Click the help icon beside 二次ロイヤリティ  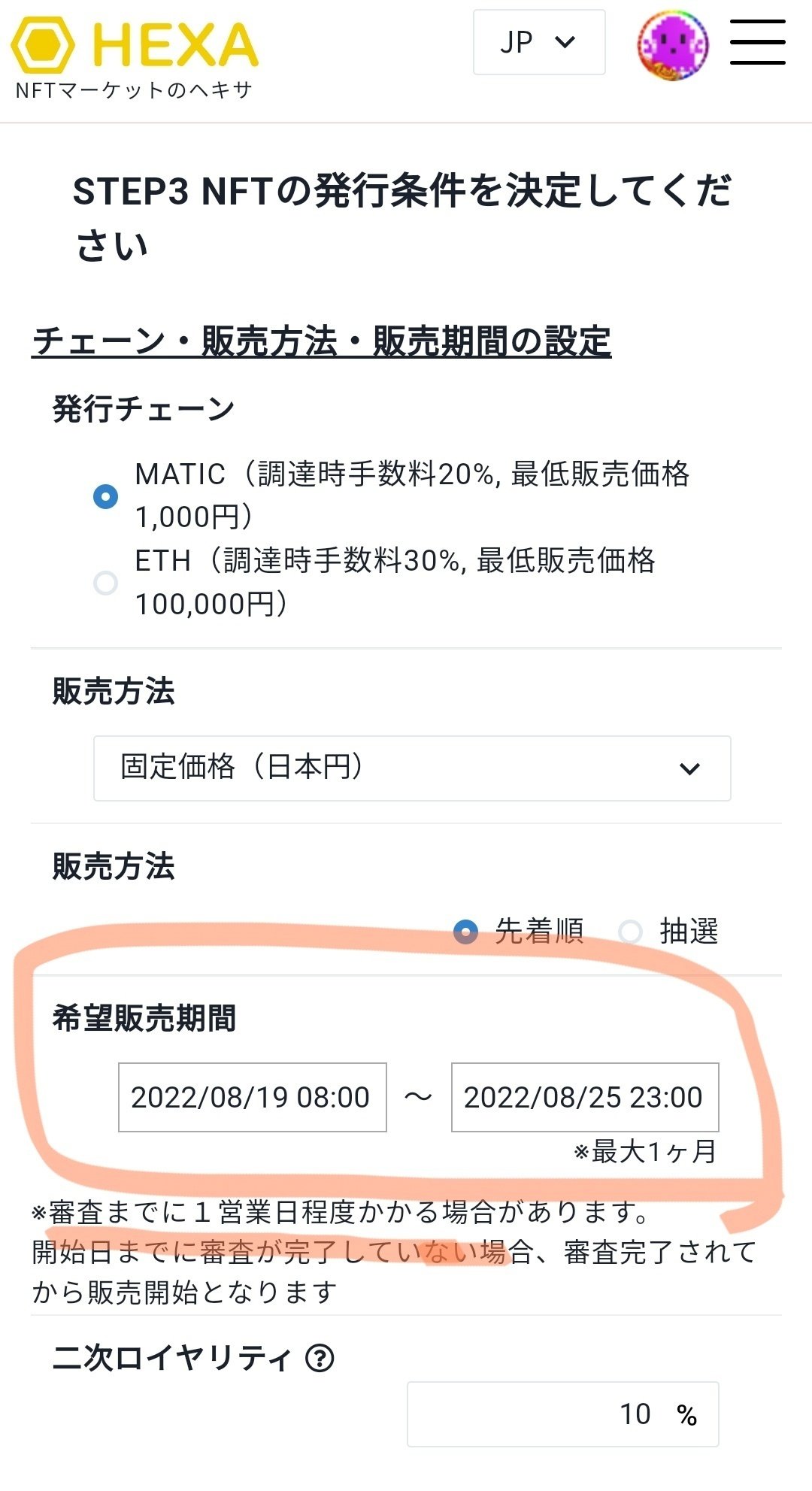[x=320, y=1358]
